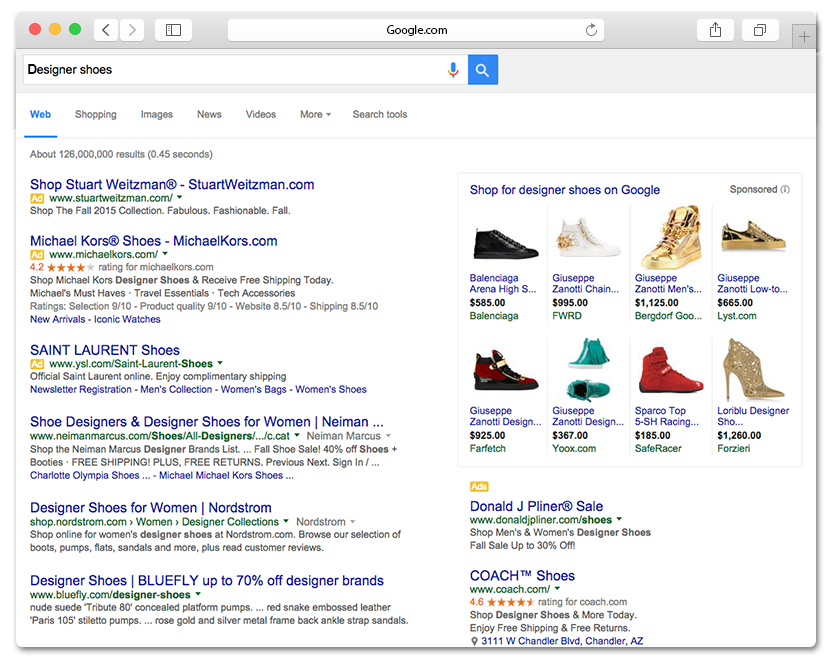Click the Michael Michael Kors Shoes sitelink
This screenshot has width=840, height=664.
tap(226, 475)
